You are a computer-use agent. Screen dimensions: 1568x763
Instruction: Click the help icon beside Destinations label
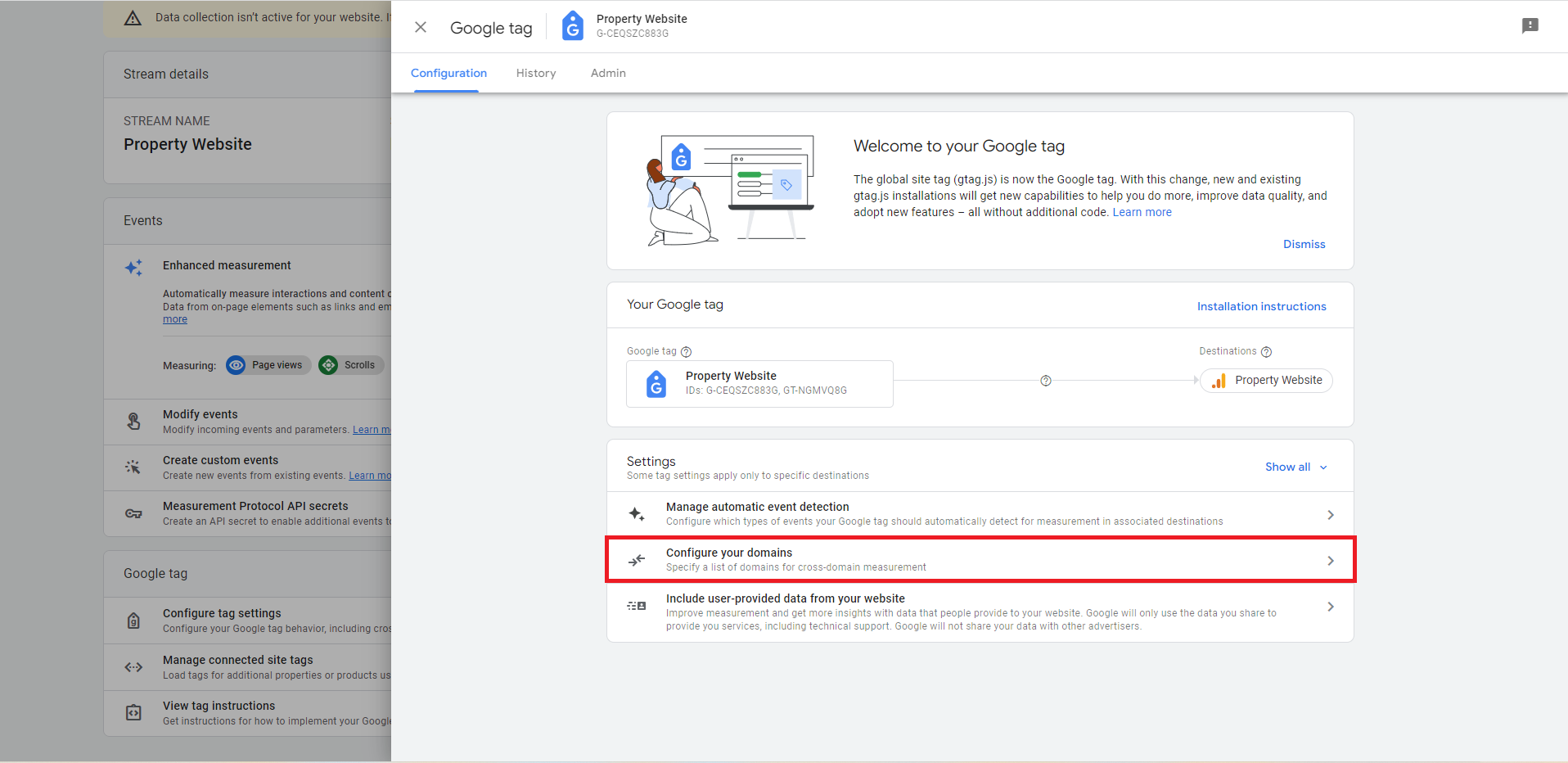1266,352
